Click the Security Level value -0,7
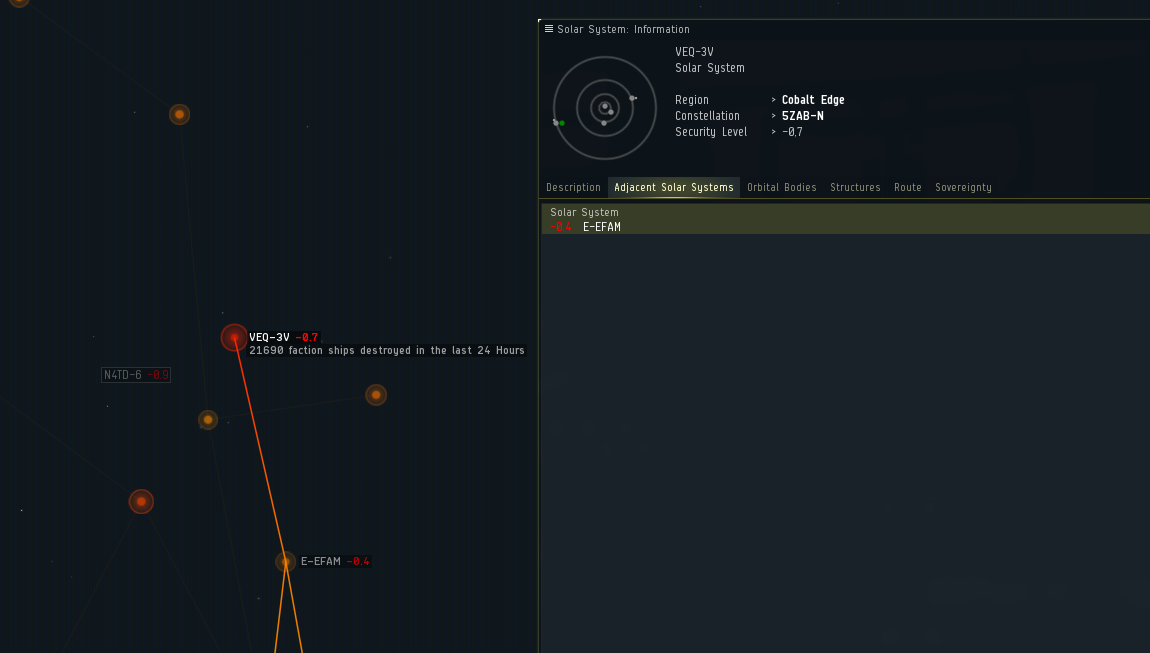 click(x=792, y=132)
